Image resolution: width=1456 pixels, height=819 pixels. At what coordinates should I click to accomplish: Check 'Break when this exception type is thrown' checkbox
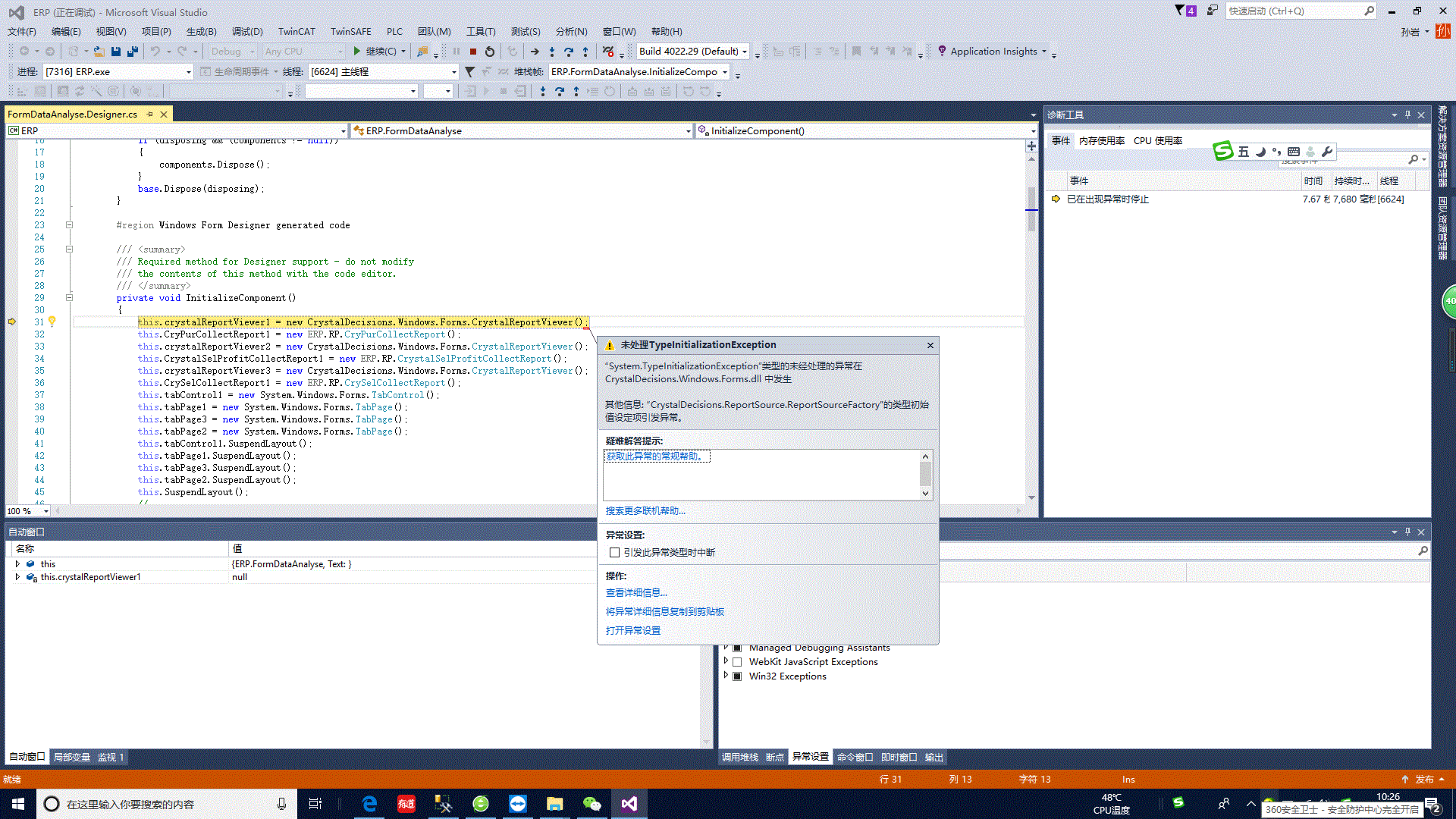(x=614, y=552)
